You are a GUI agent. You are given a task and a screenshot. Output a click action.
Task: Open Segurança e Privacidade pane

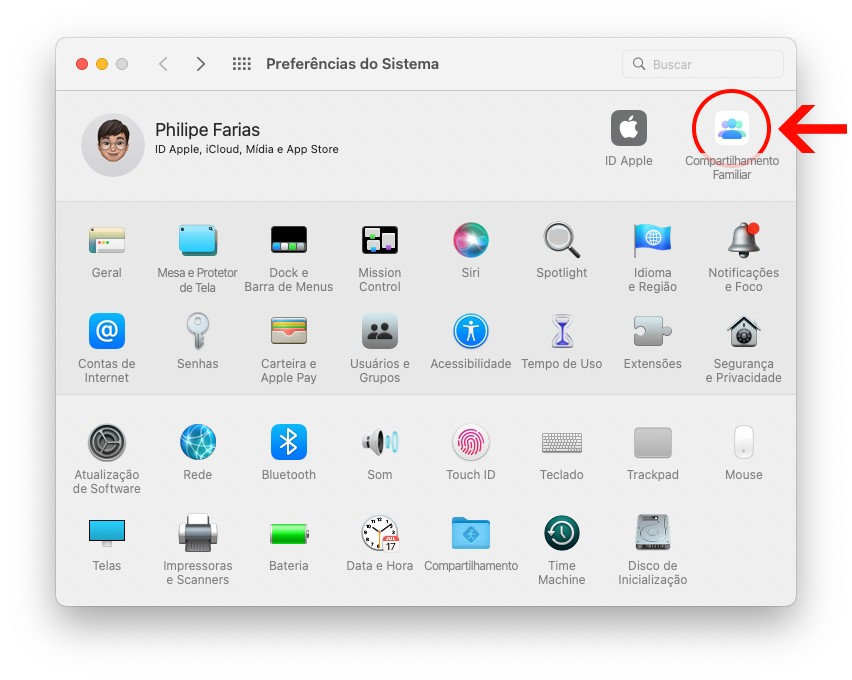[743, 331]
